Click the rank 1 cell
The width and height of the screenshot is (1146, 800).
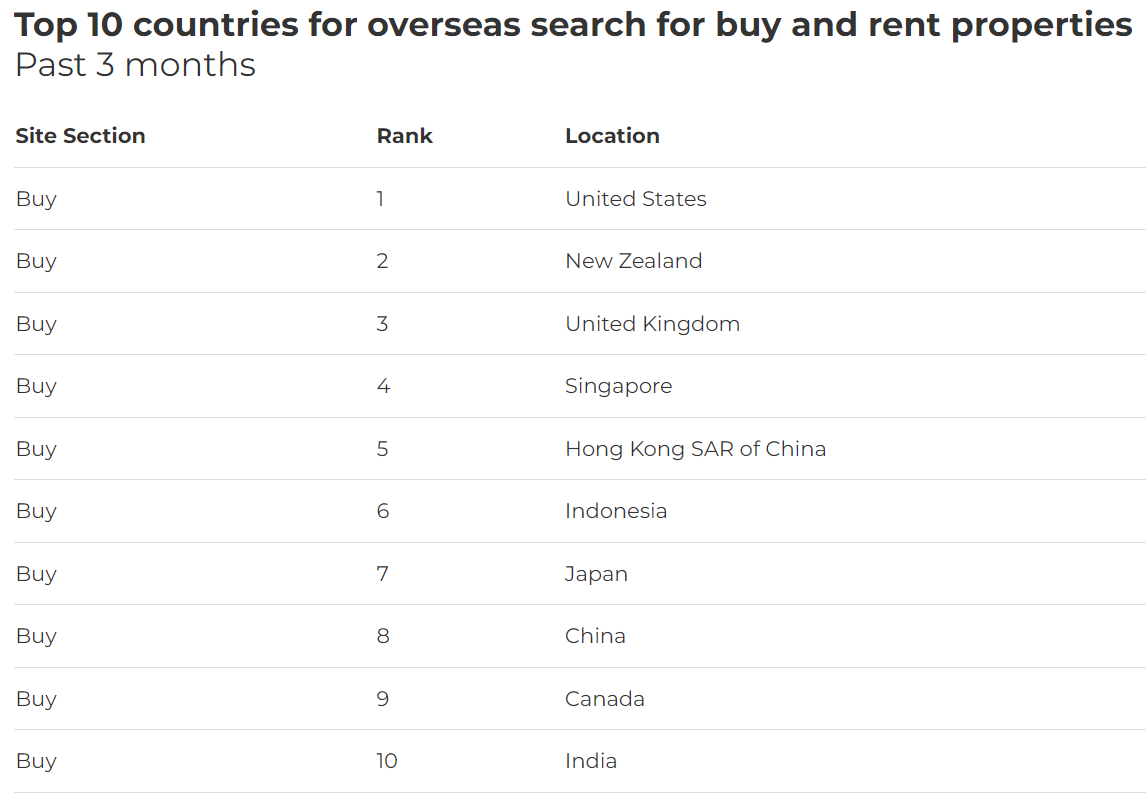(x=380, y=199)
